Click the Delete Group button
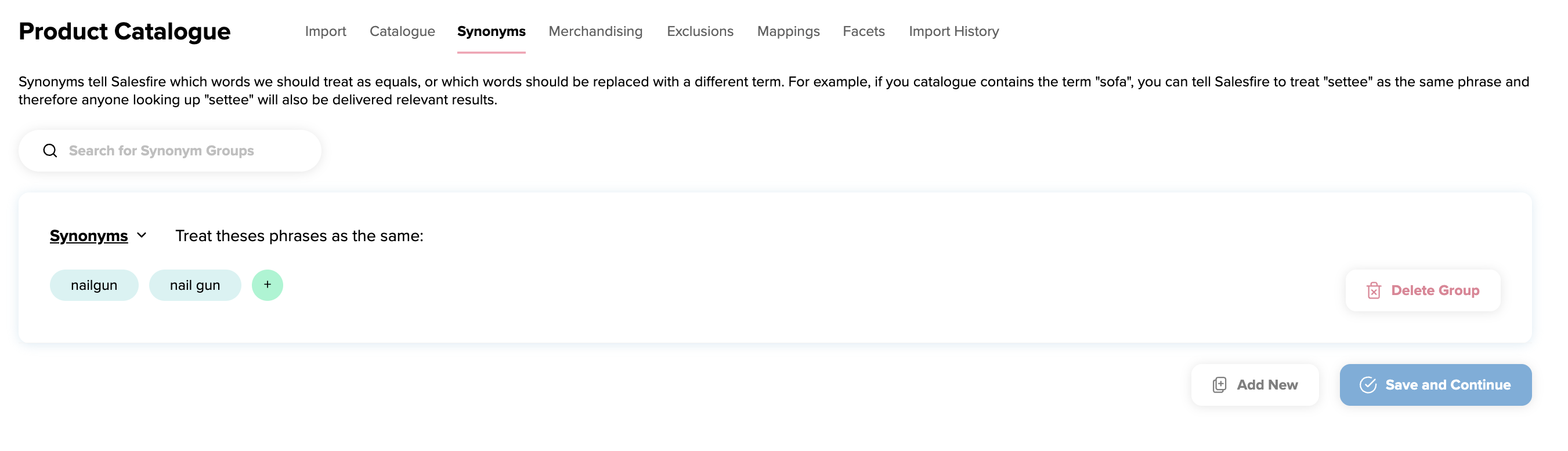Screen dimensions: 1568x451 click(x=1422, y=290)
